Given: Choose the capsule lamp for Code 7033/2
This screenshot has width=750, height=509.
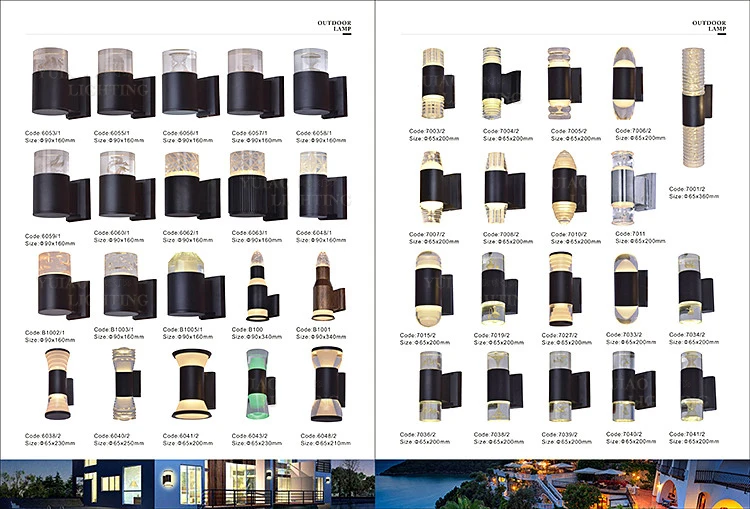Looking at the screenshot, I should [630, 289].
